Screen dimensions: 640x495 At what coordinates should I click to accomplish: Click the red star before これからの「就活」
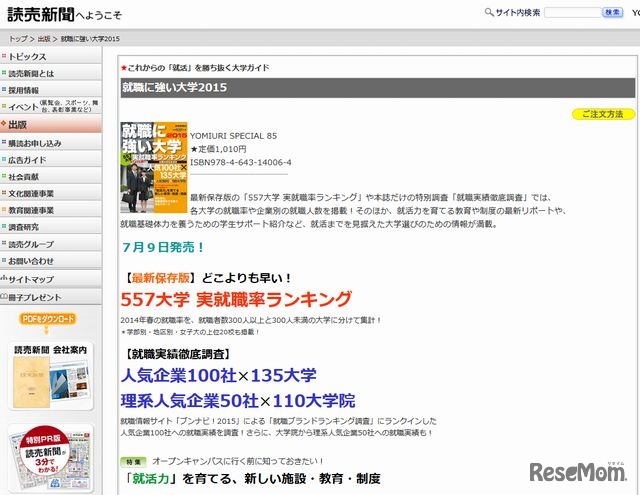pyautogui.click(x=124, y=68)
